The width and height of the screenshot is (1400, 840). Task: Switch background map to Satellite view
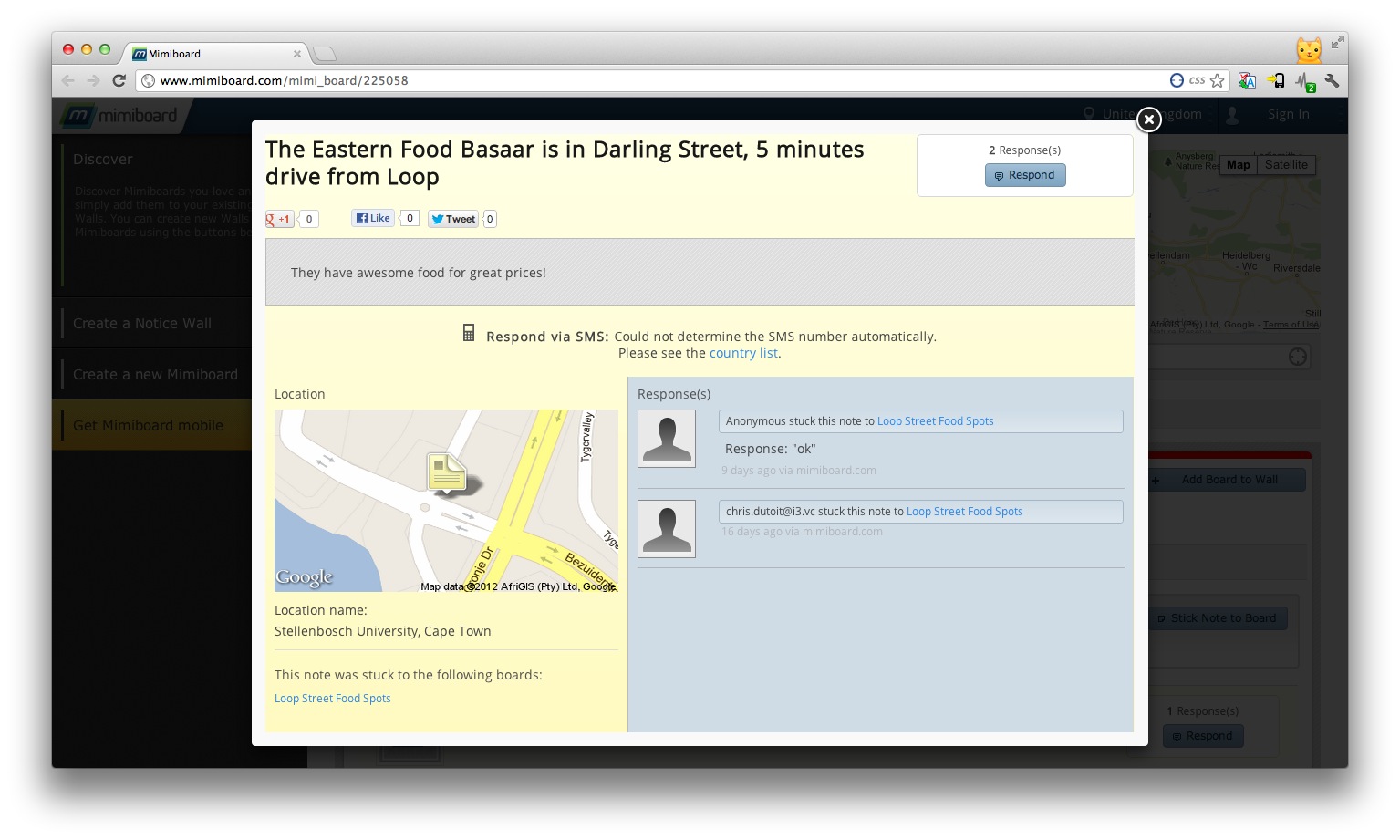point(1286,165)
